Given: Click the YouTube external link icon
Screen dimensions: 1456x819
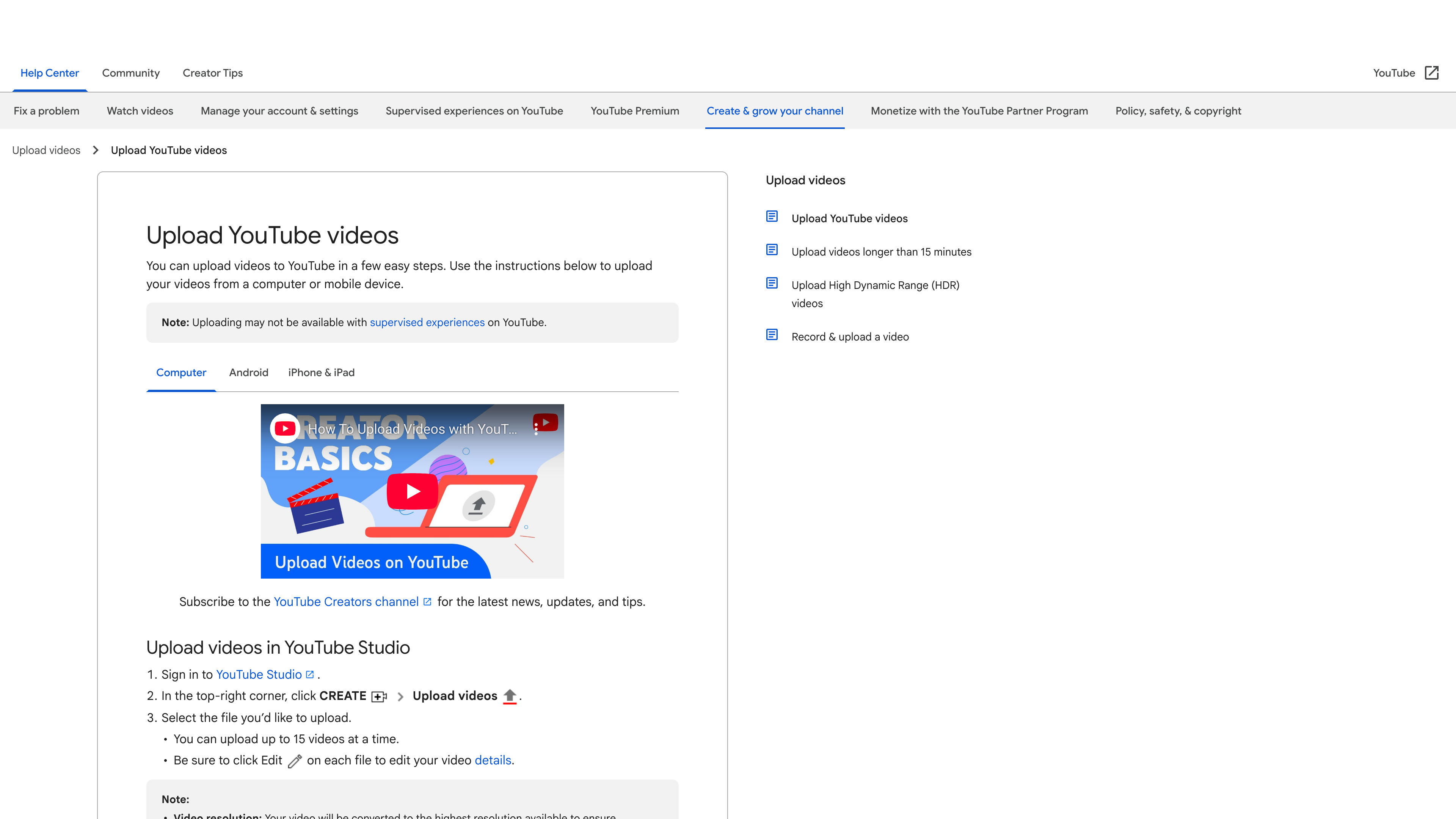Looking at the screenshot, I should [x=1431, y=73].
